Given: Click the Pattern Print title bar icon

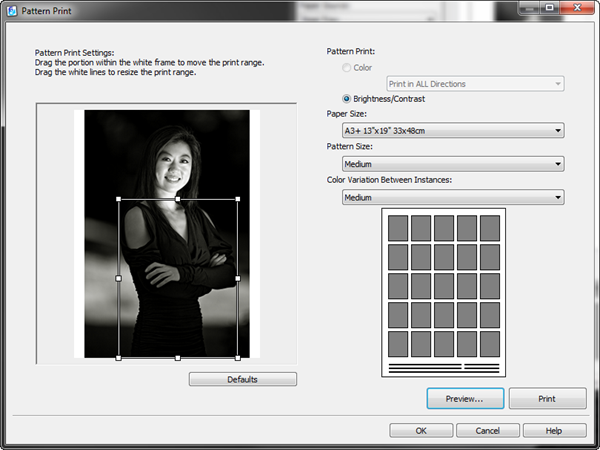Looking at the screenshot, I should click(x=11, y=9).
